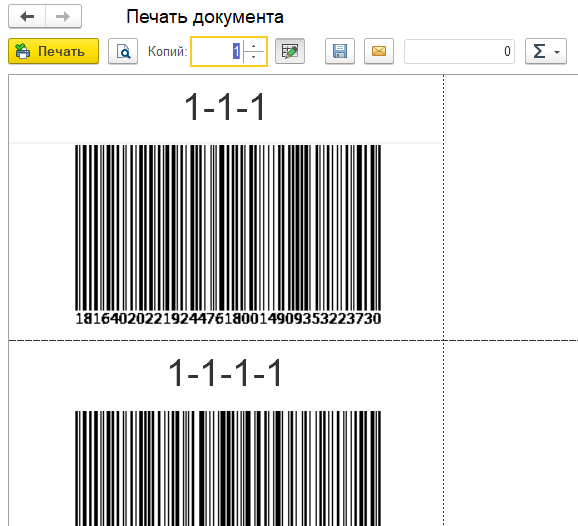Save document using floppy disk icon
578x526 pixels.
(x=340, y=51)
